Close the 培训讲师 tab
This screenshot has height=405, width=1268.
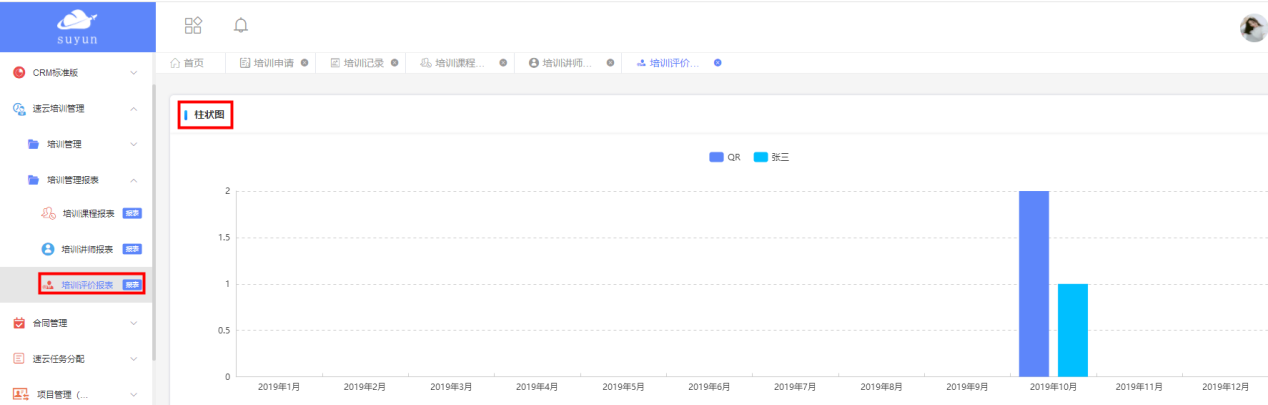(610, 63)
